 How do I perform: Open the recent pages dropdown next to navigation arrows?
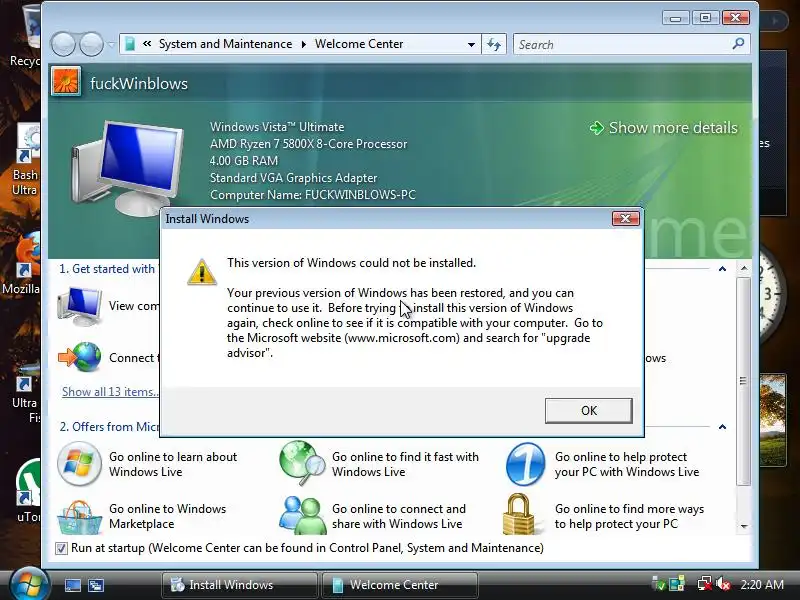[x=111, y=45]
